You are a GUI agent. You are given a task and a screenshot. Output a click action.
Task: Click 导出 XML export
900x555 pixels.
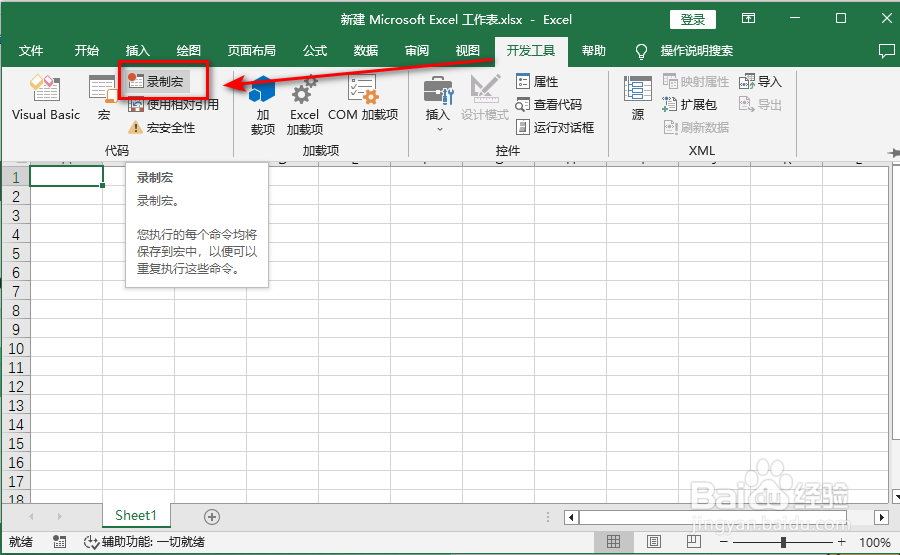[x=761, y=104]
